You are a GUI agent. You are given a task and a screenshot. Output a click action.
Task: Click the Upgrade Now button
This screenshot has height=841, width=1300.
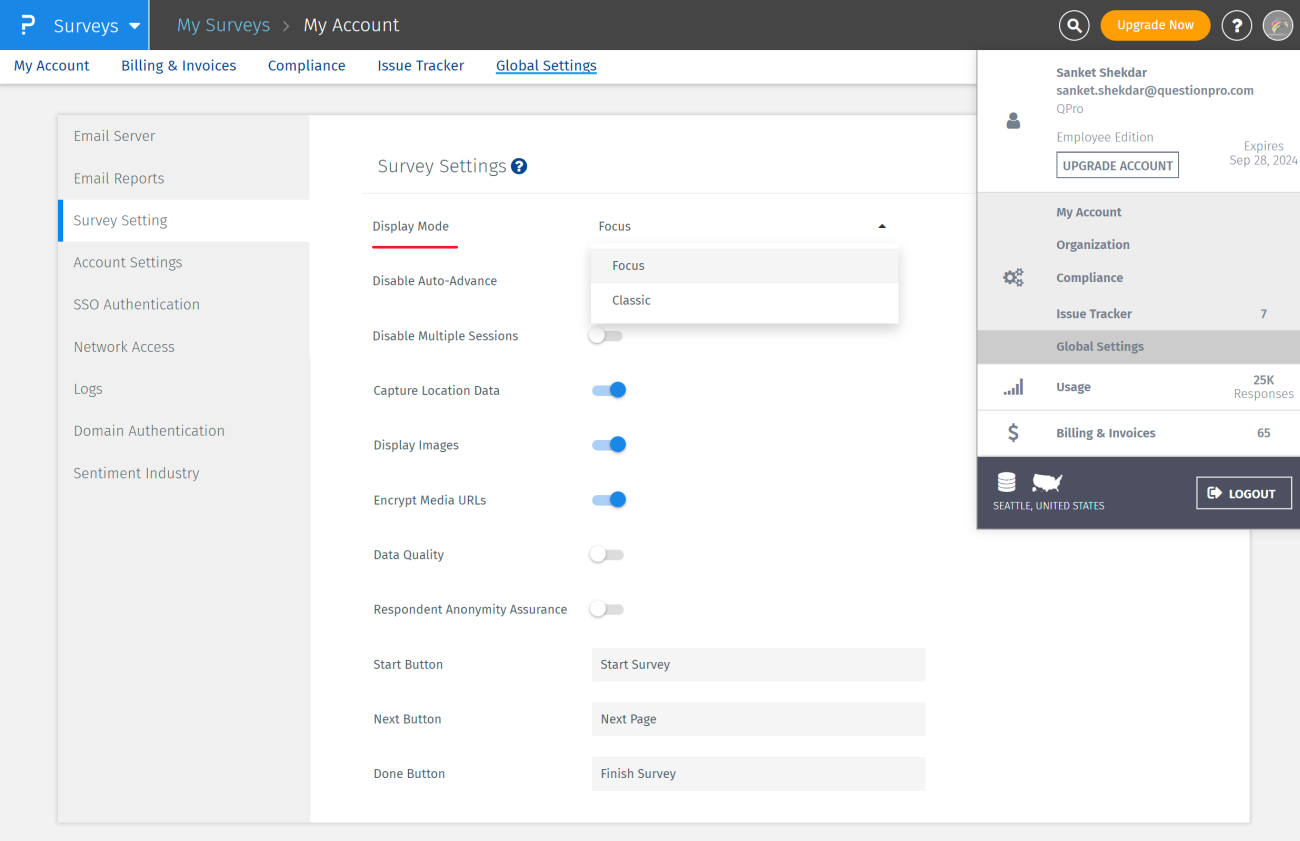(1155, 25)
